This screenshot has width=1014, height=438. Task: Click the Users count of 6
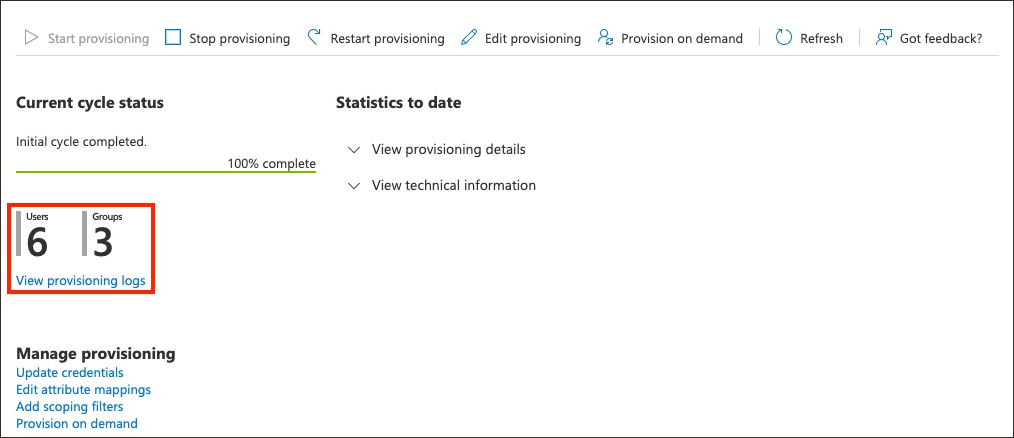[37, 242]
